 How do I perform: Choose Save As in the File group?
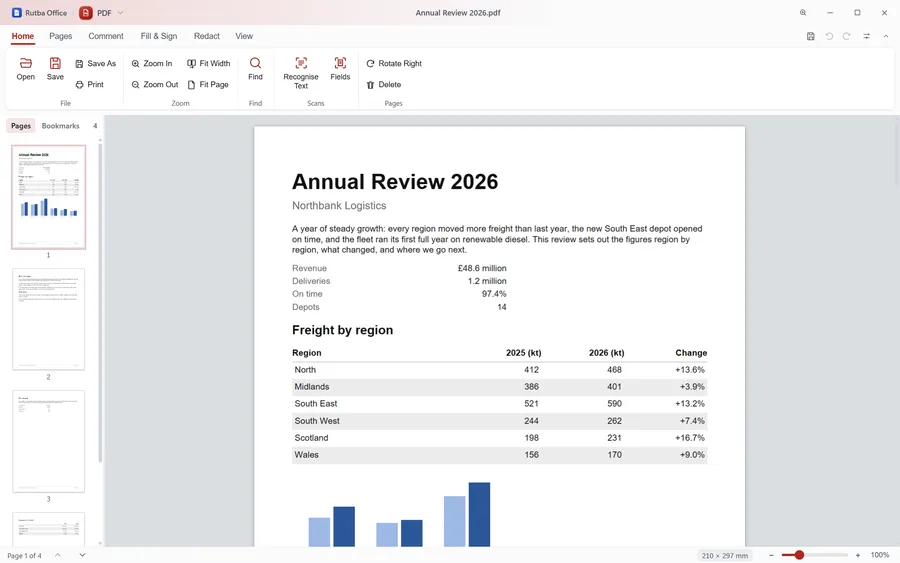coord(95,64)
